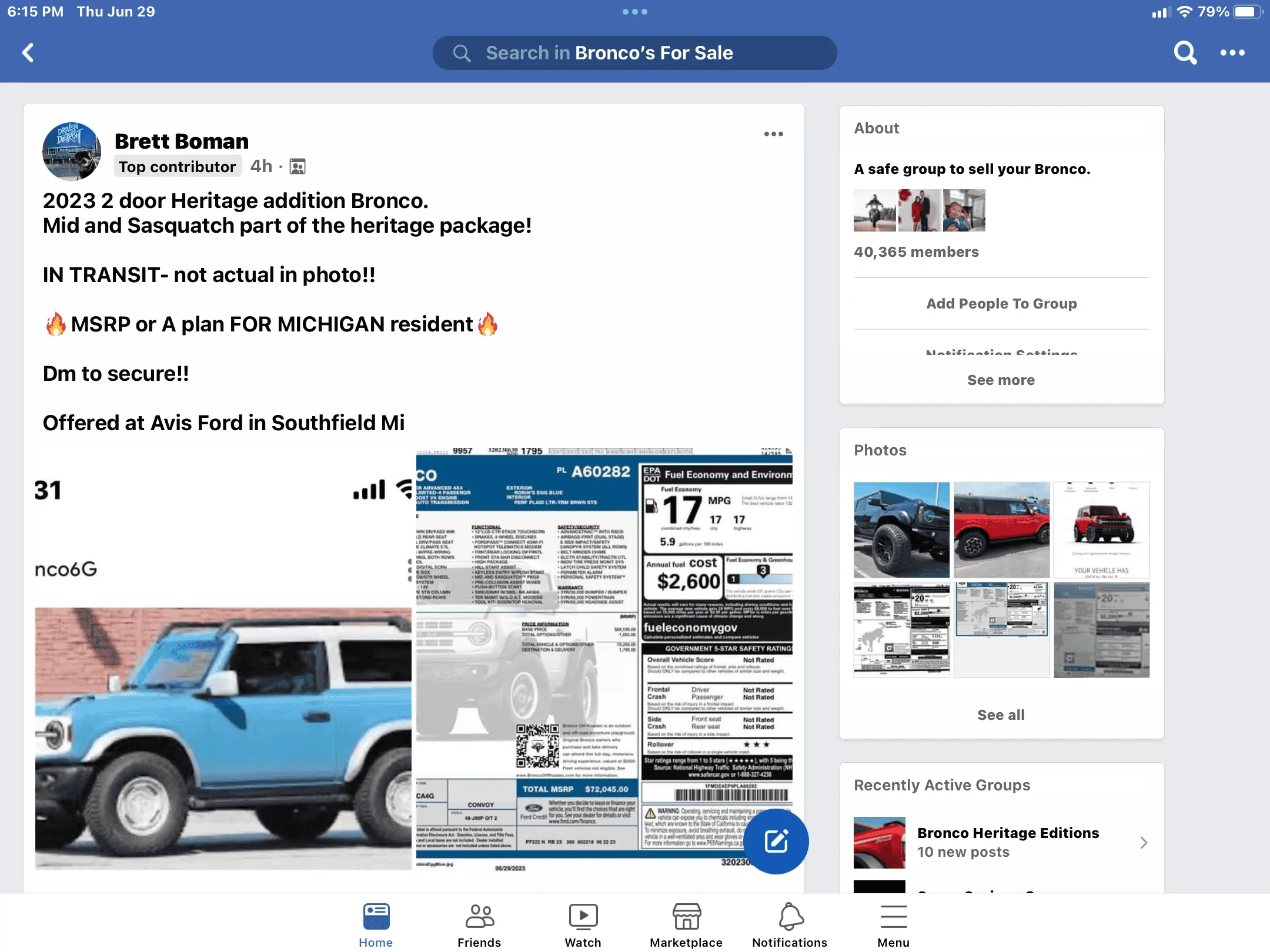The image size is (1270, 952).
Task: Tap chevron next to Bronco Heritage Editions
Action: [x=1144, y=843]
